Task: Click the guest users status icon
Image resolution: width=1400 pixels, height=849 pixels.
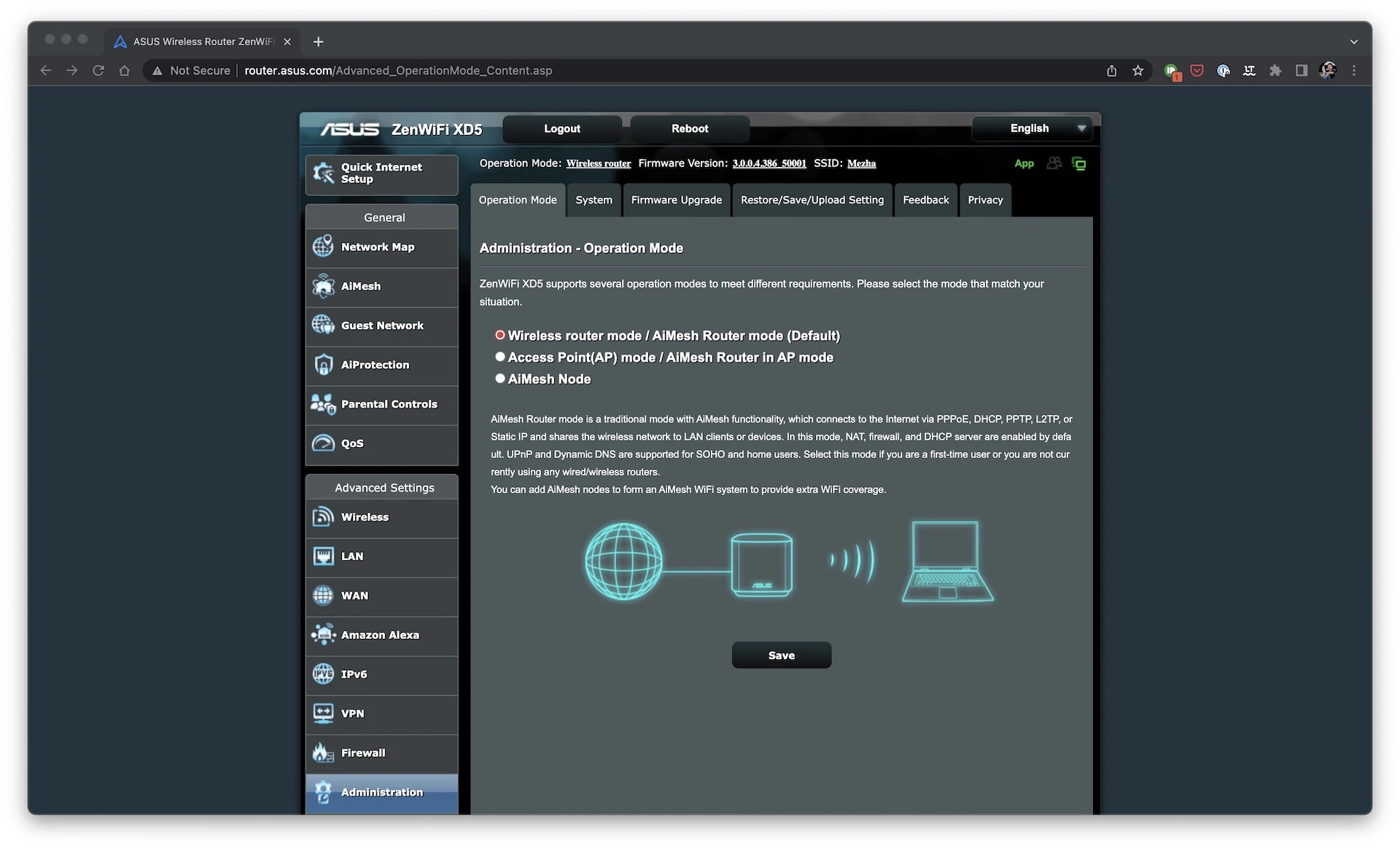Action: (x=1054, y=163)
